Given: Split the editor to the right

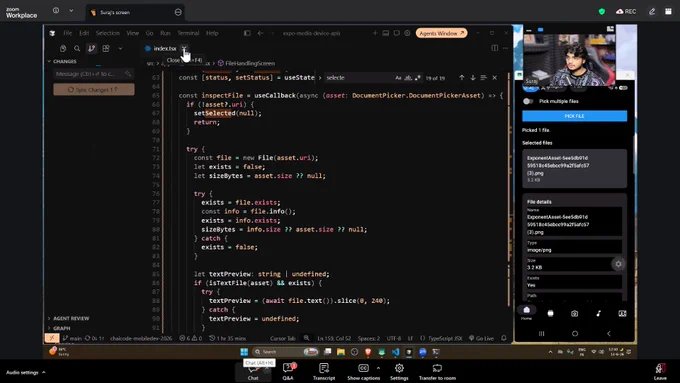Looking at the screenshot, I should (x=494, y=48).
